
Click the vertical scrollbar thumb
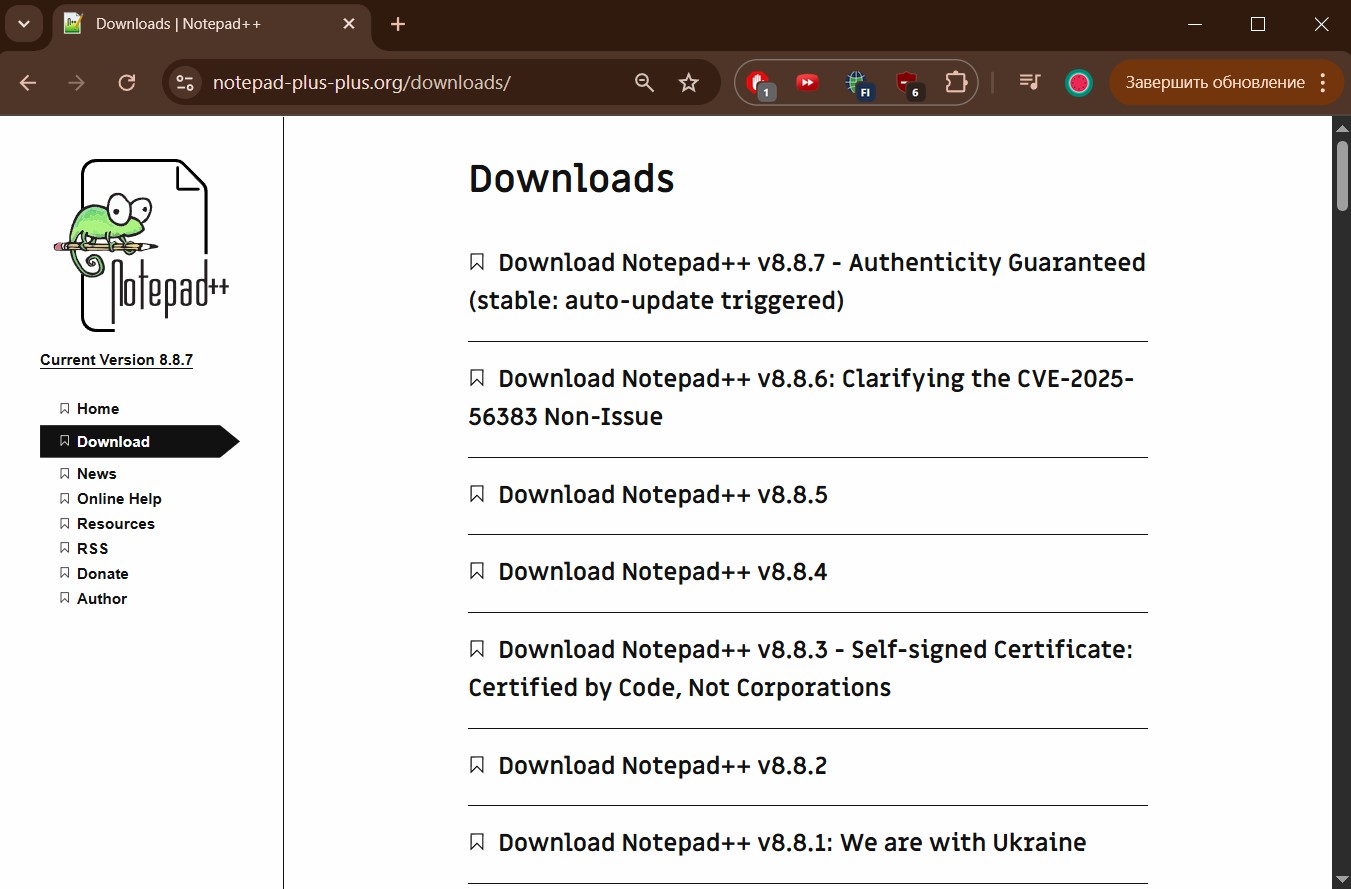(1343, 174)
